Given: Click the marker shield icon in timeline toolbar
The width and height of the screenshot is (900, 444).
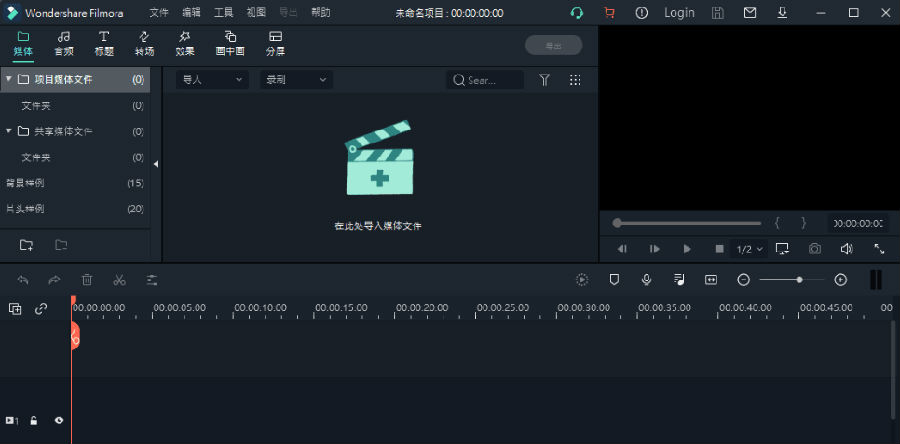Looking at the screenshot, I should point(615,280).
